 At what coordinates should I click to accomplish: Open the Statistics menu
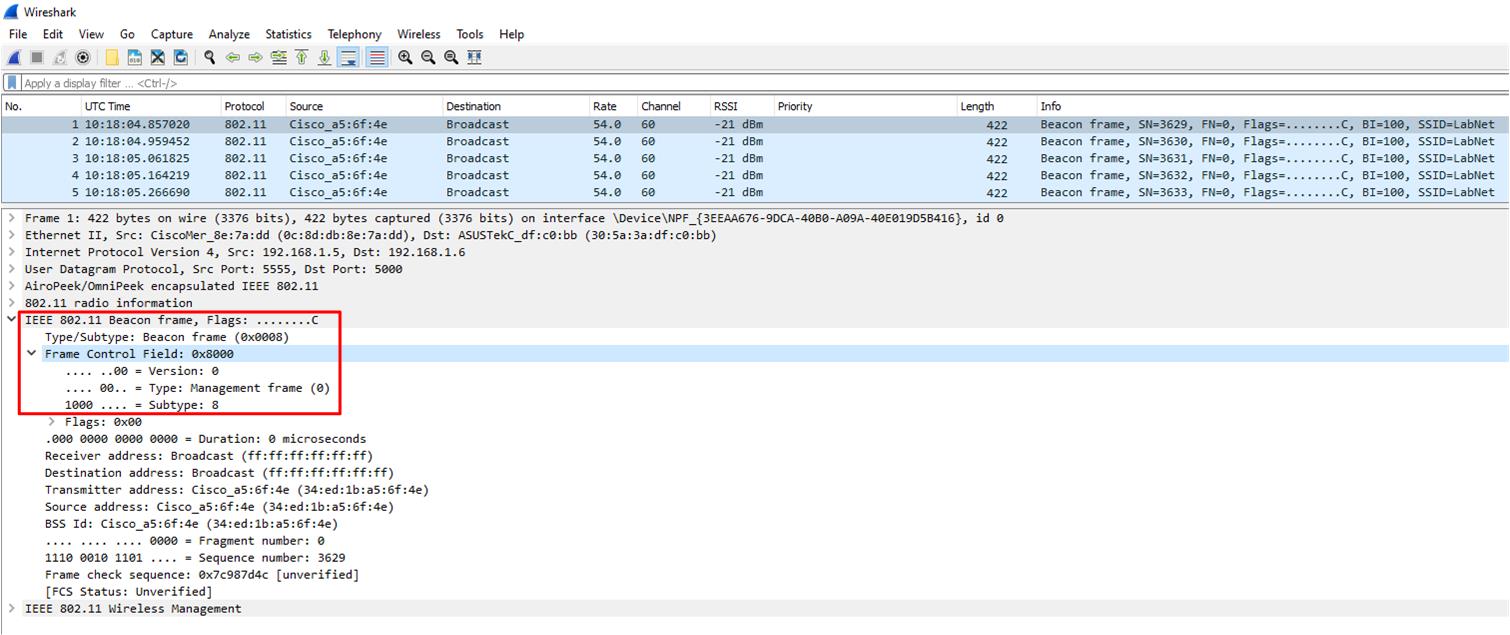288,34
